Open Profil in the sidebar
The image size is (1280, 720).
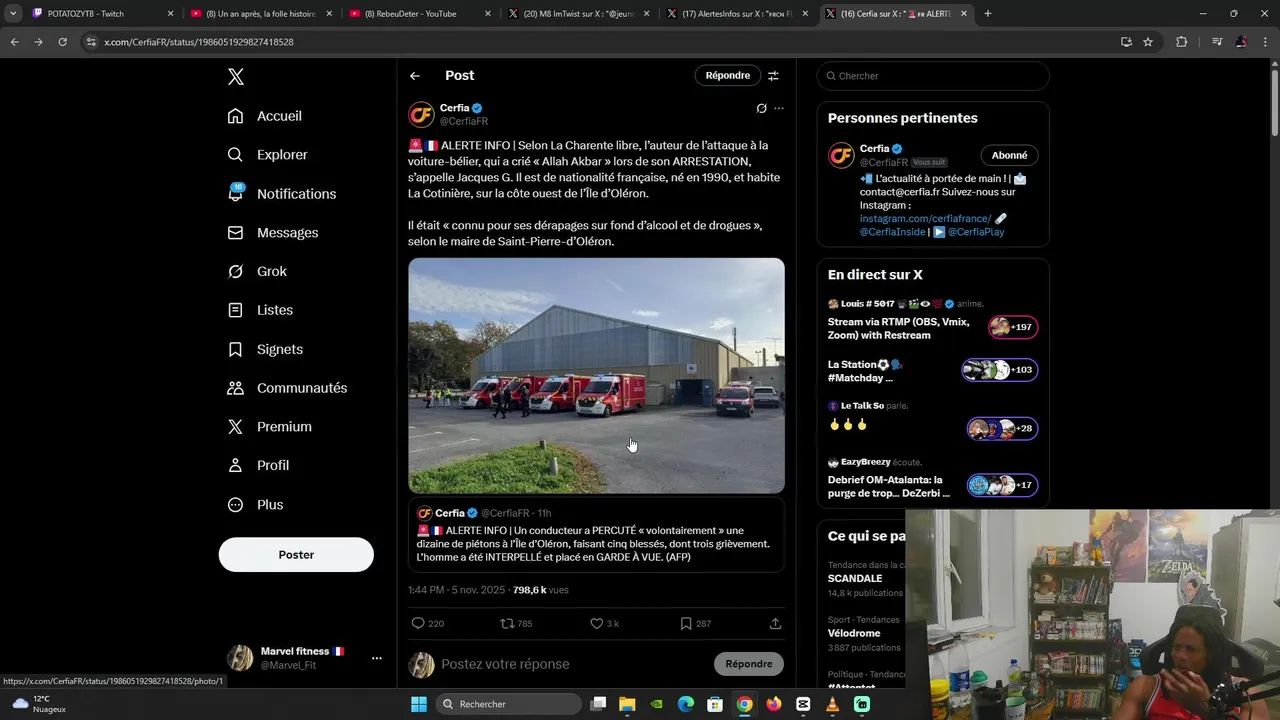258,466
